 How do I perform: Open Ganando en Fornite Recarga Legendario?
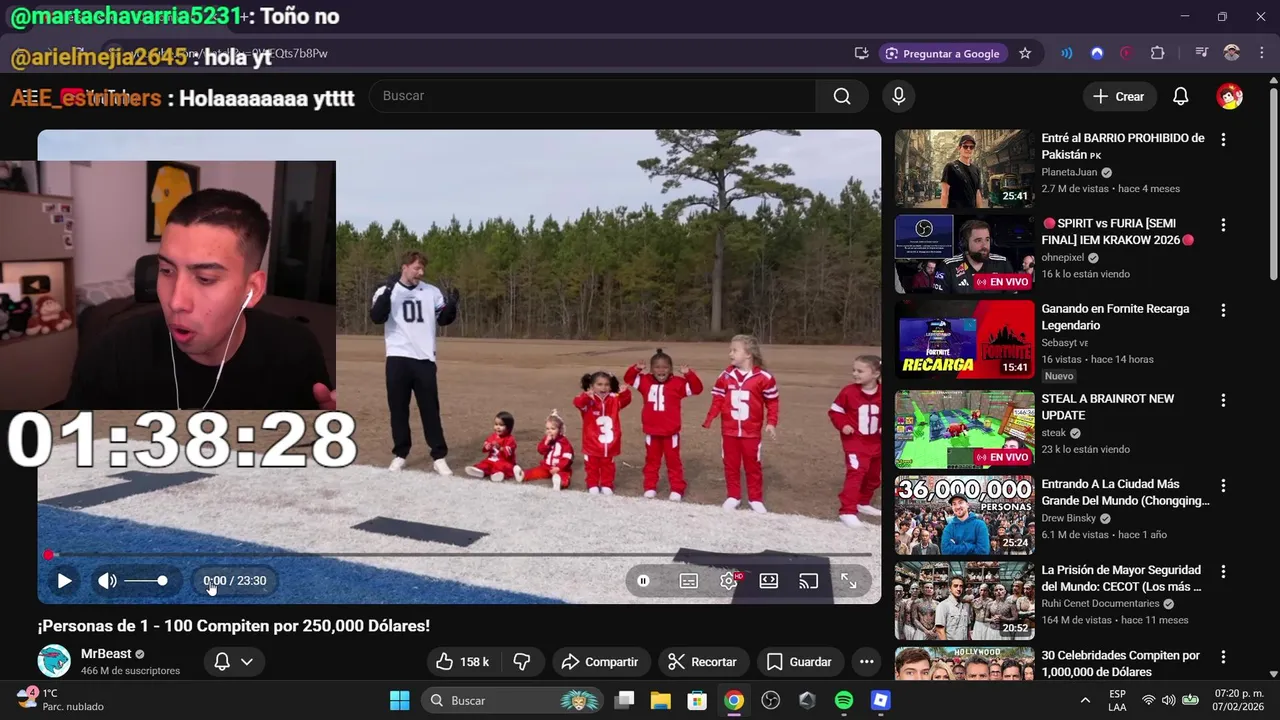point(1115,317)
